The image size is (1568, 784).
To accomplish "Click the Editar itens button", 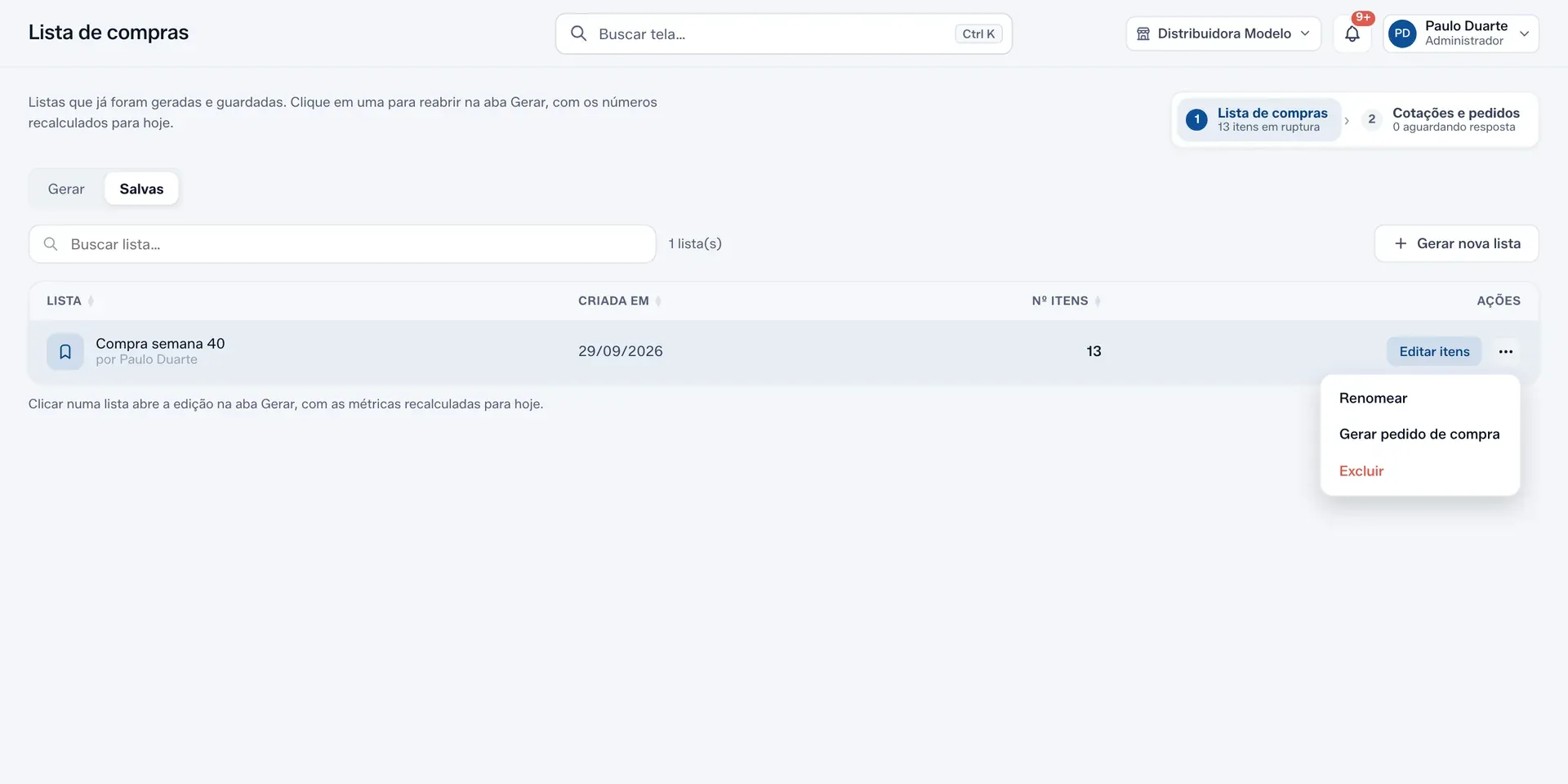I will click(x=1434, y=351).
